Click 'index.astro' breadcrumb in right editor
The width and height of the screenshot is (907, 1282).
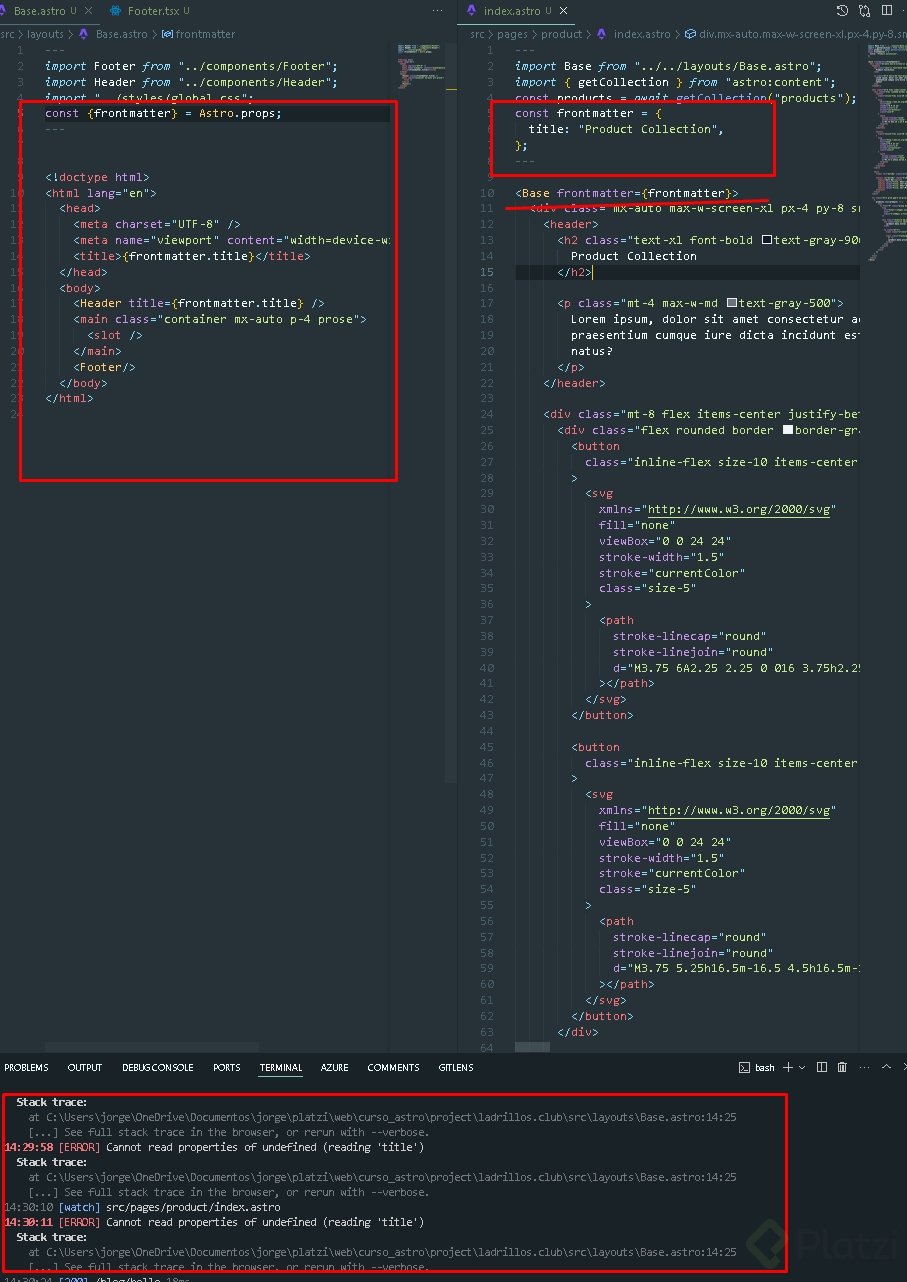(643, 34)
